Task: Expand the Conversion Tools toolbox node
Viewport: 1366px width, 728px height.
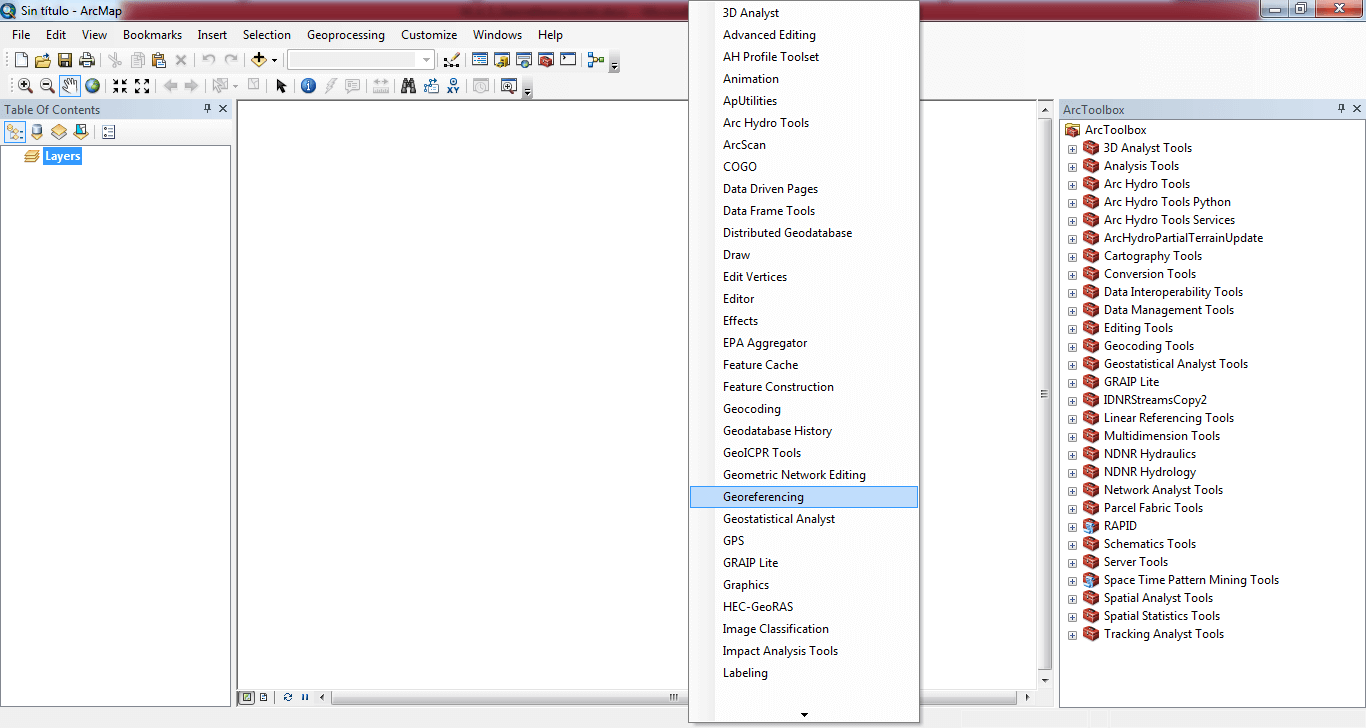Action: [1072, 275]
